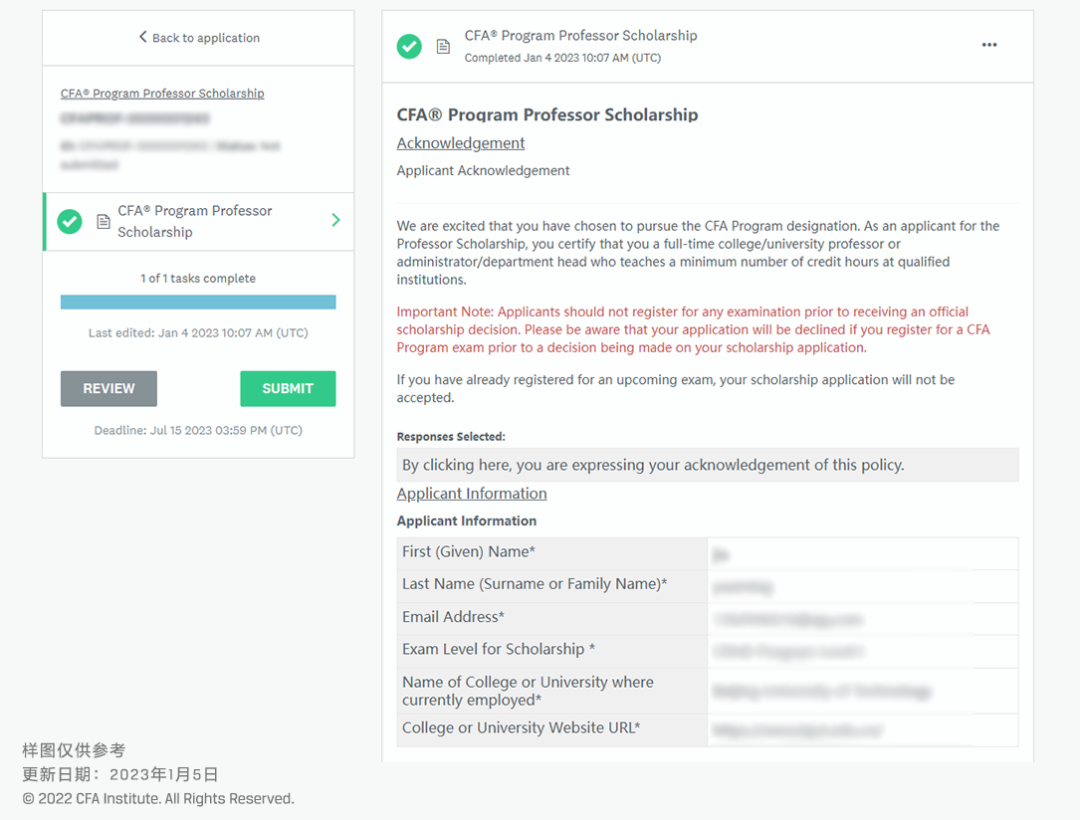Select the acknowledgement policy response row
The width and height of the screenshot is (1080, 820).
pos(707,465)
